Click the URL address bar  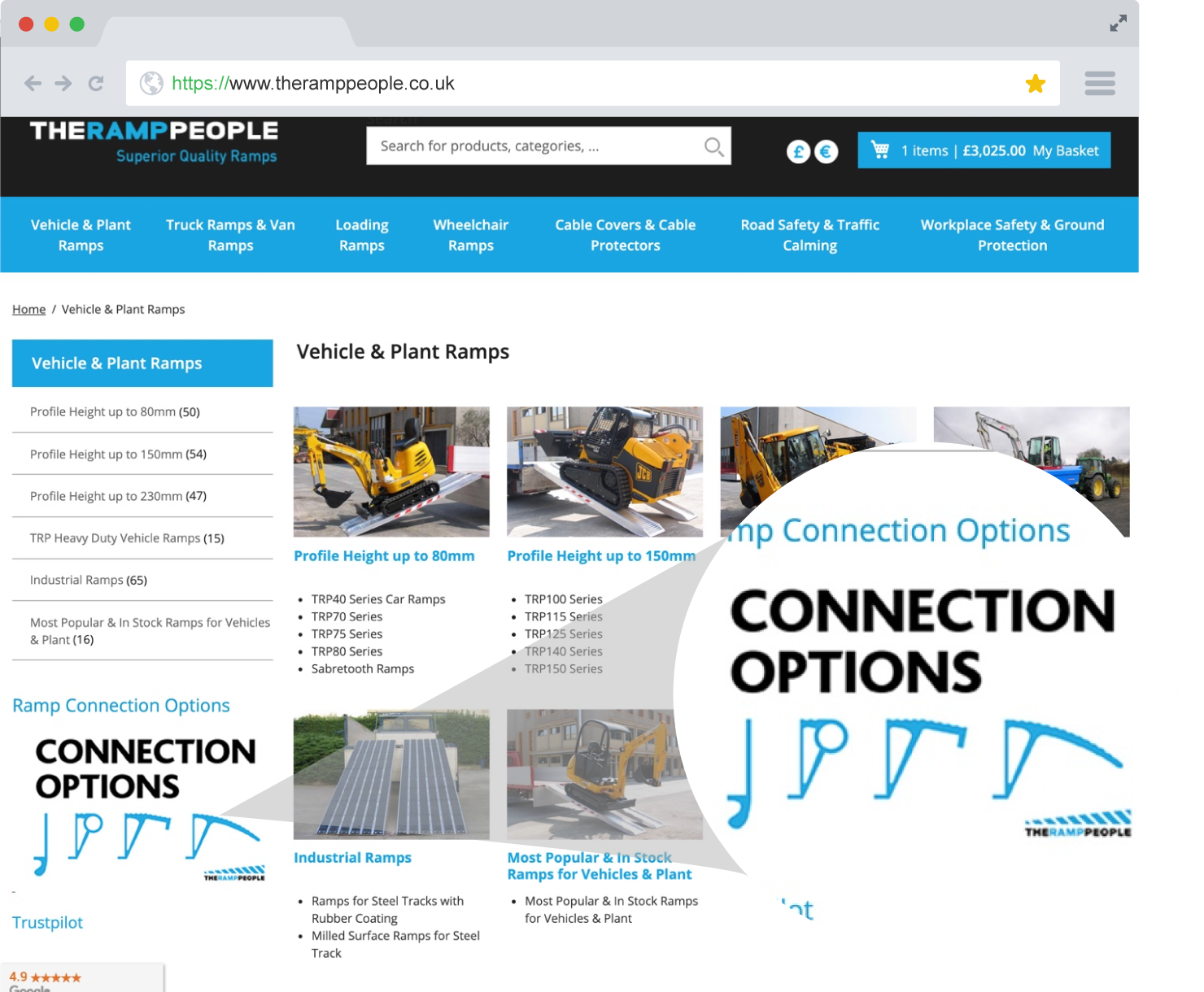(592, 83)
